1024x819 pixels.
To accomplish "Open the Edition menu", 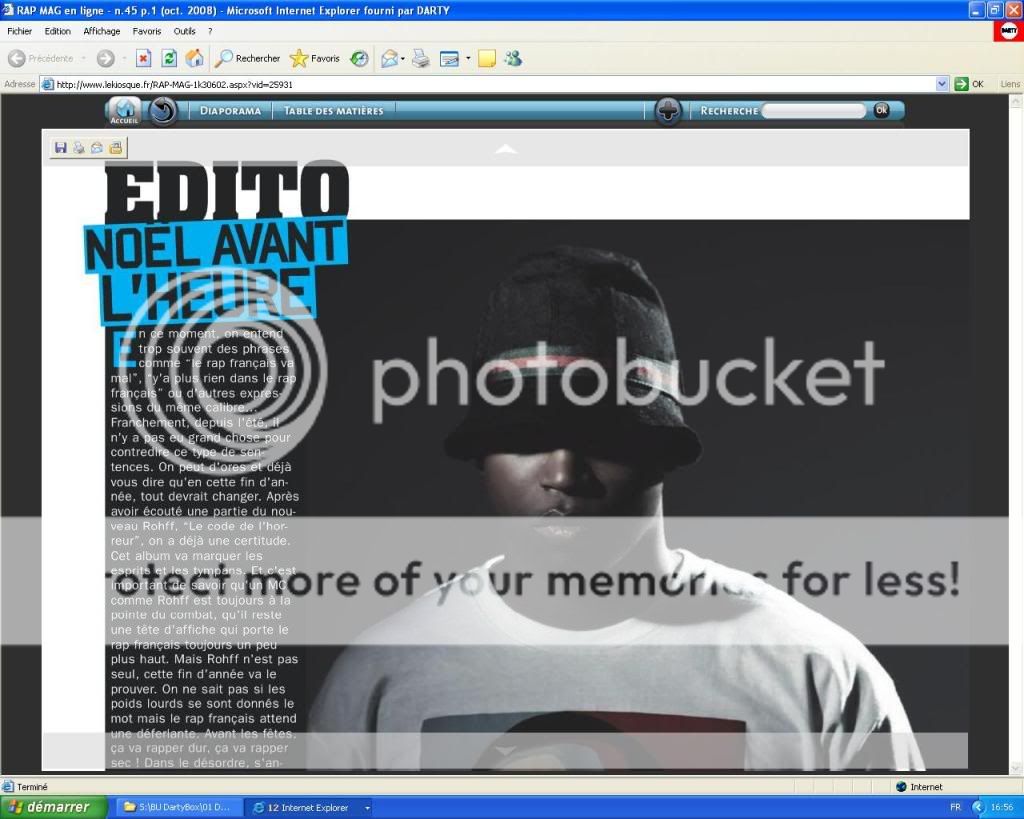I will click(57, 31).
